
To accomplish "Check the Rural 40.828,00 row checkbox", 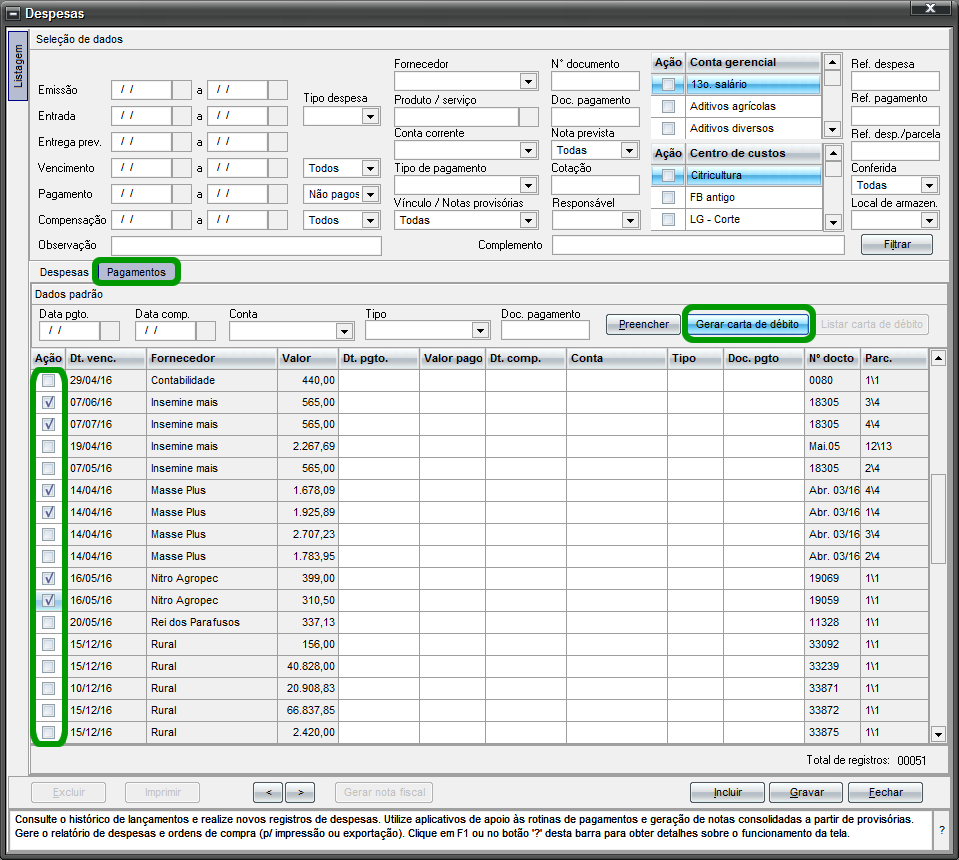I will 48,667.
